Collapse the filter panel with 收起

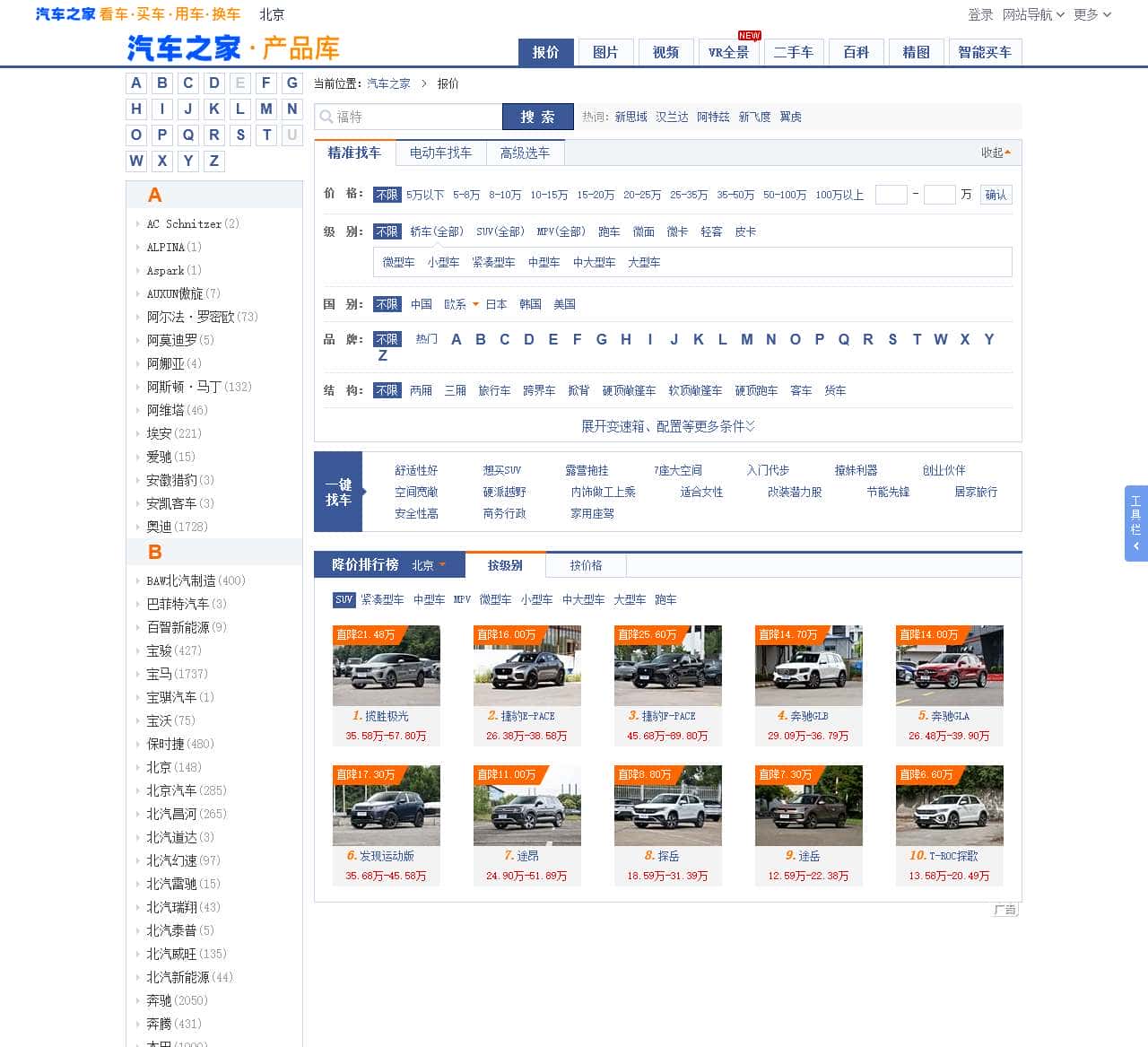click(x=996, y=153)
